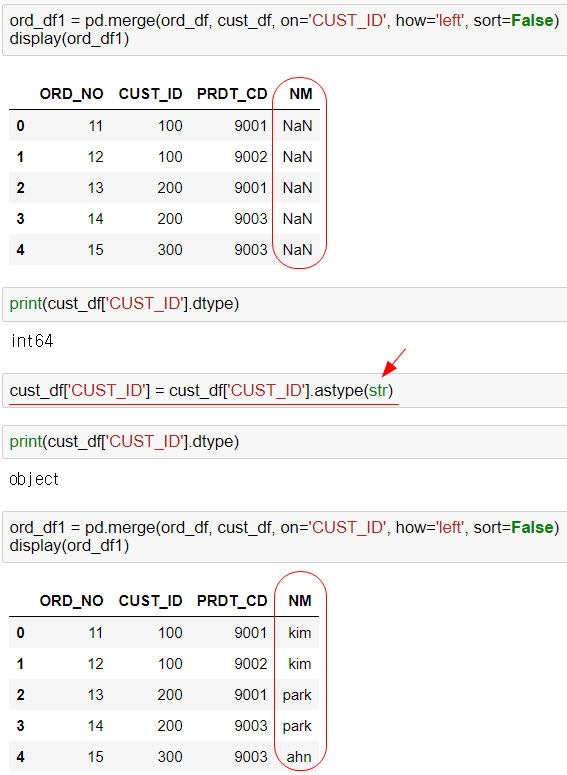
Task: Click CUST_ID header in the names table
Action: [151, 601]
